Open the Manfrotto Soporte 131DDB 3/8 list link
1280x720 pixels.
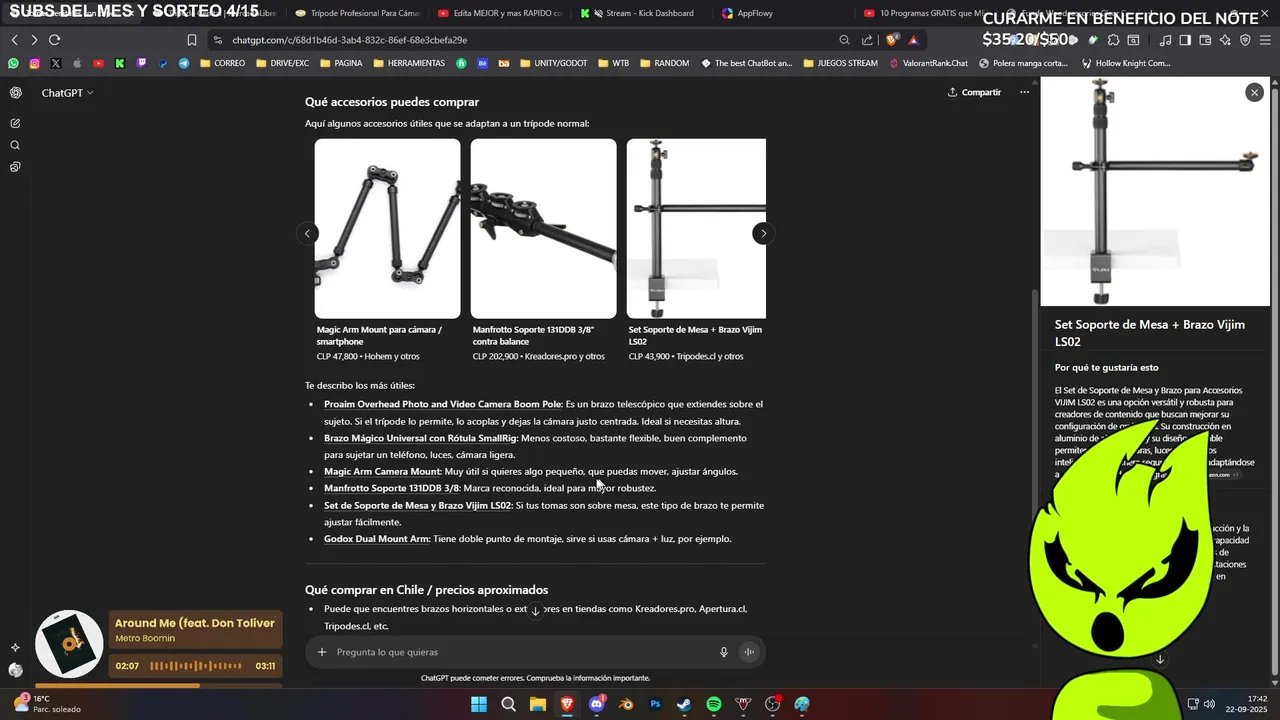coord(392,488)
